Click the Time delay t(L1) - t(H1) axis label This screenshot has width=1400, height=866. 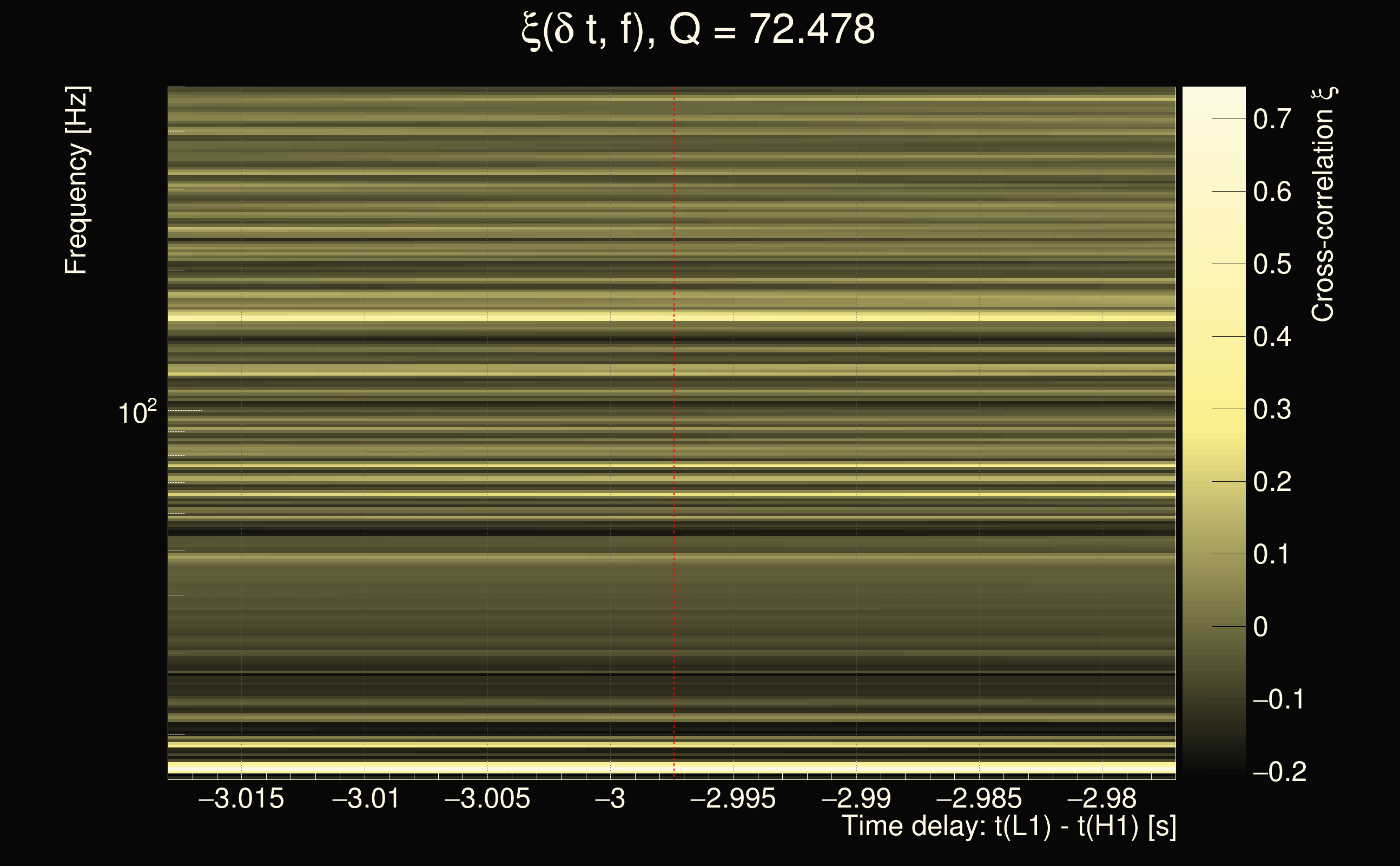[1008, 826]
